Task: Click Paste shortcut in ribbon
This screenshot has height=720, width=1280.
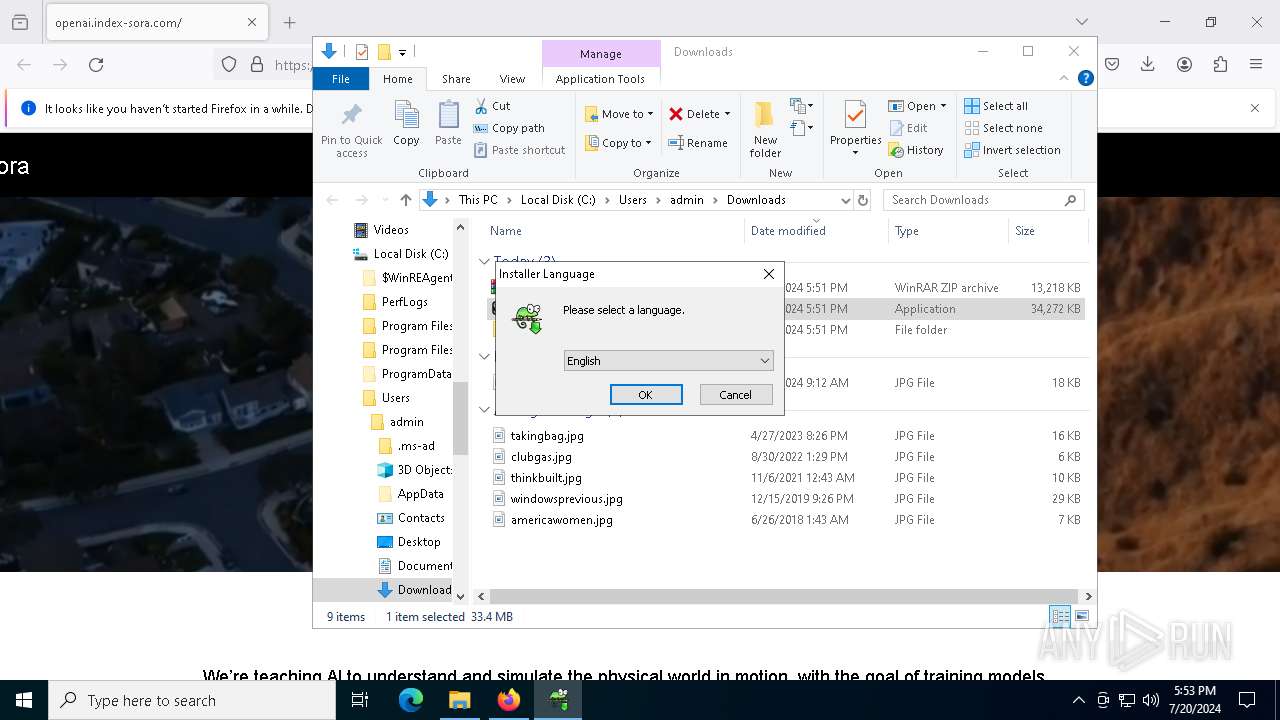Action: pyautogui.click(x=519, y=150)
